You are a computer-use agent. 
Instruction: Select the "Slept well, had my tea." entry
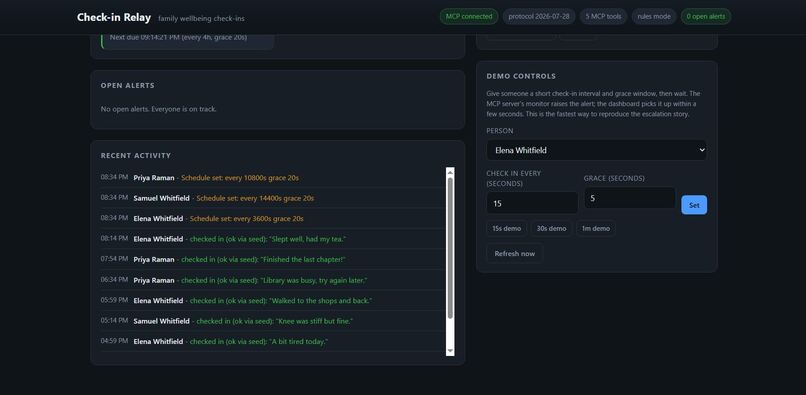[273, 239]
